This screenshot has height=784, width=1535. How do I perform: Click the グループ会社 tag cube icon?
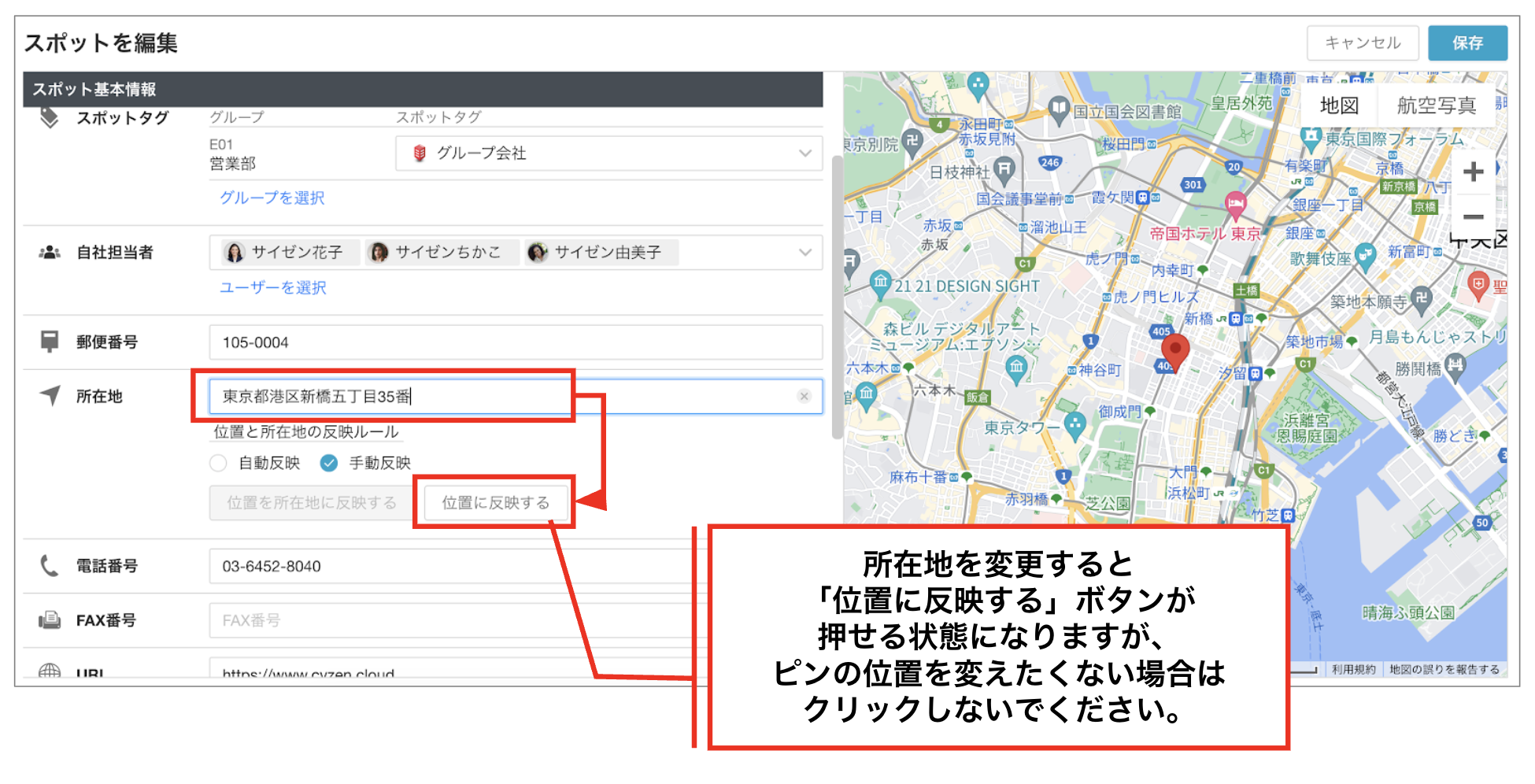point(420,153)
